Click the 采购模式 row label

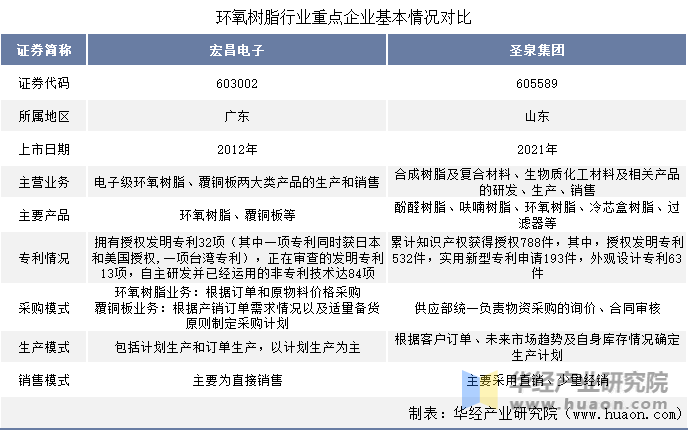point(44,308)
